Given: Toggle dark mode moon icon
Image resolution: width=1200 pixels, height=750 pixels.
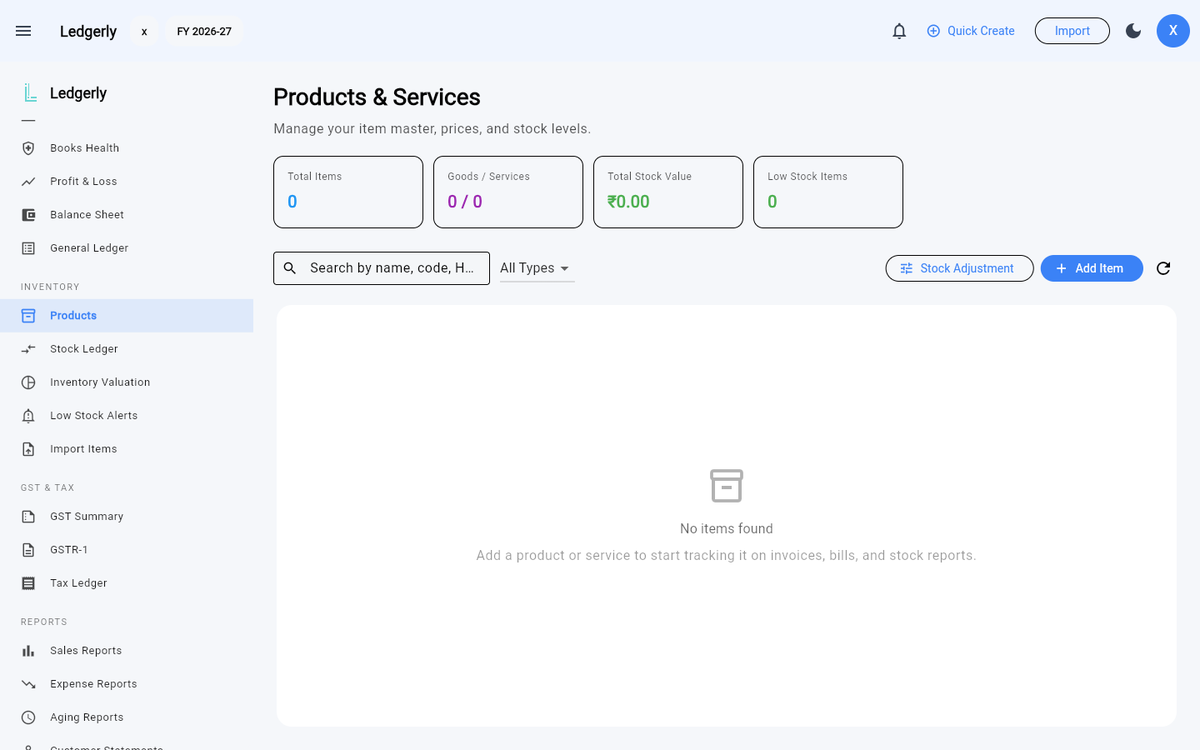Looking at the screenshot, I should click(x=1133, y=31).
